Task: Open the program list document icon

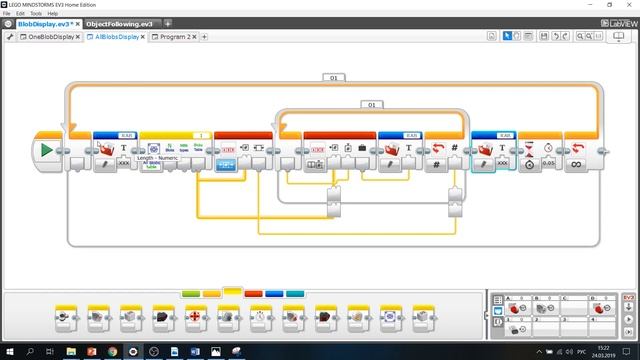Action: (492, 36)
